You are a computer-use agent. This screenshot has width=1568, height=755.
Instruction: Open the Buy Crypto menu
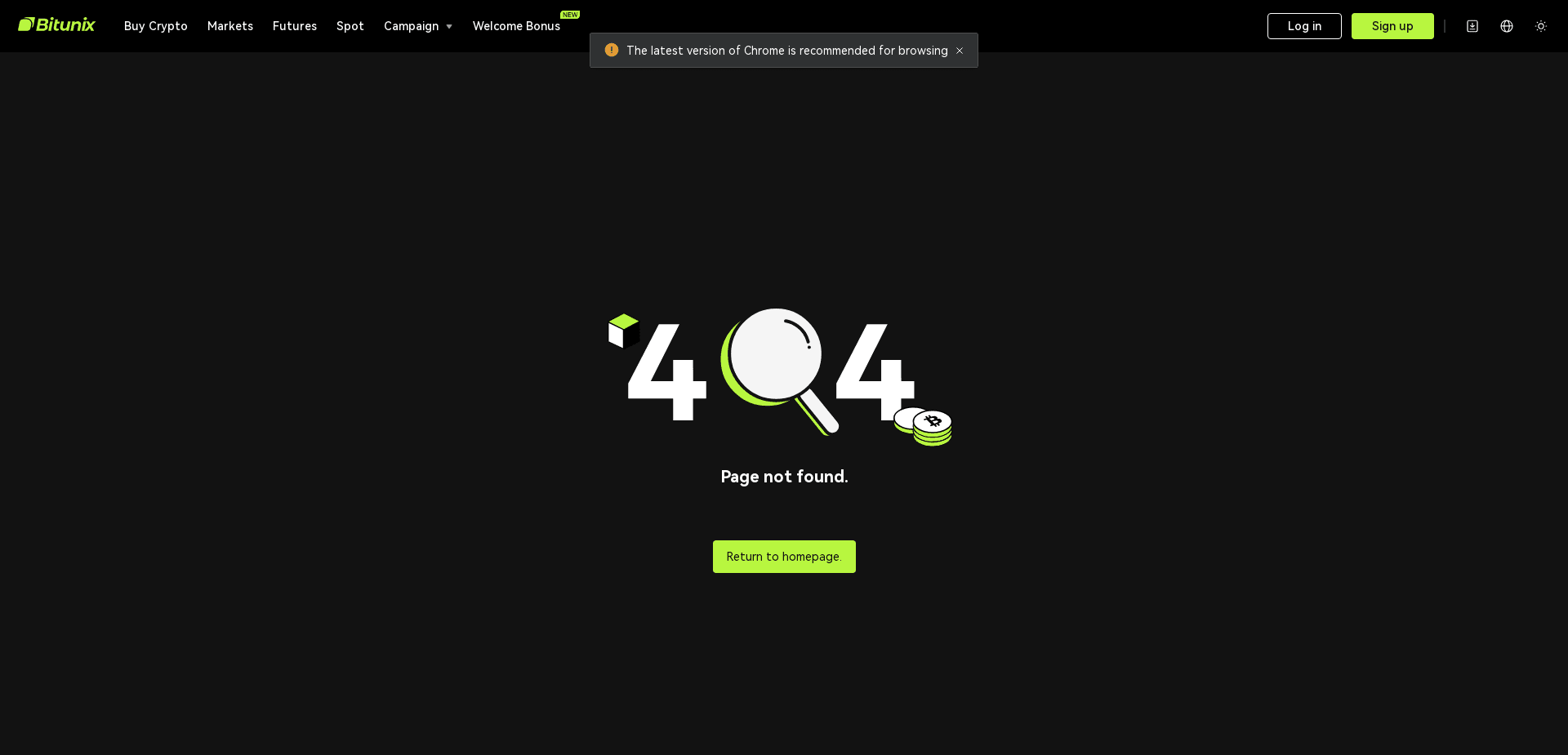pyautogui.click(x=155, y=25)
